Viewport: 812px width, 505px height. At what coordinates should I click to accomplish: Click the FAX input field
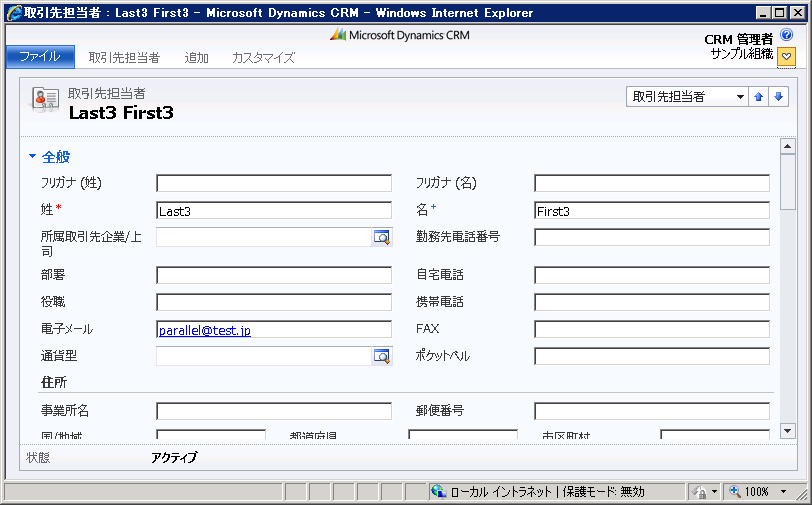click(652, 329)
